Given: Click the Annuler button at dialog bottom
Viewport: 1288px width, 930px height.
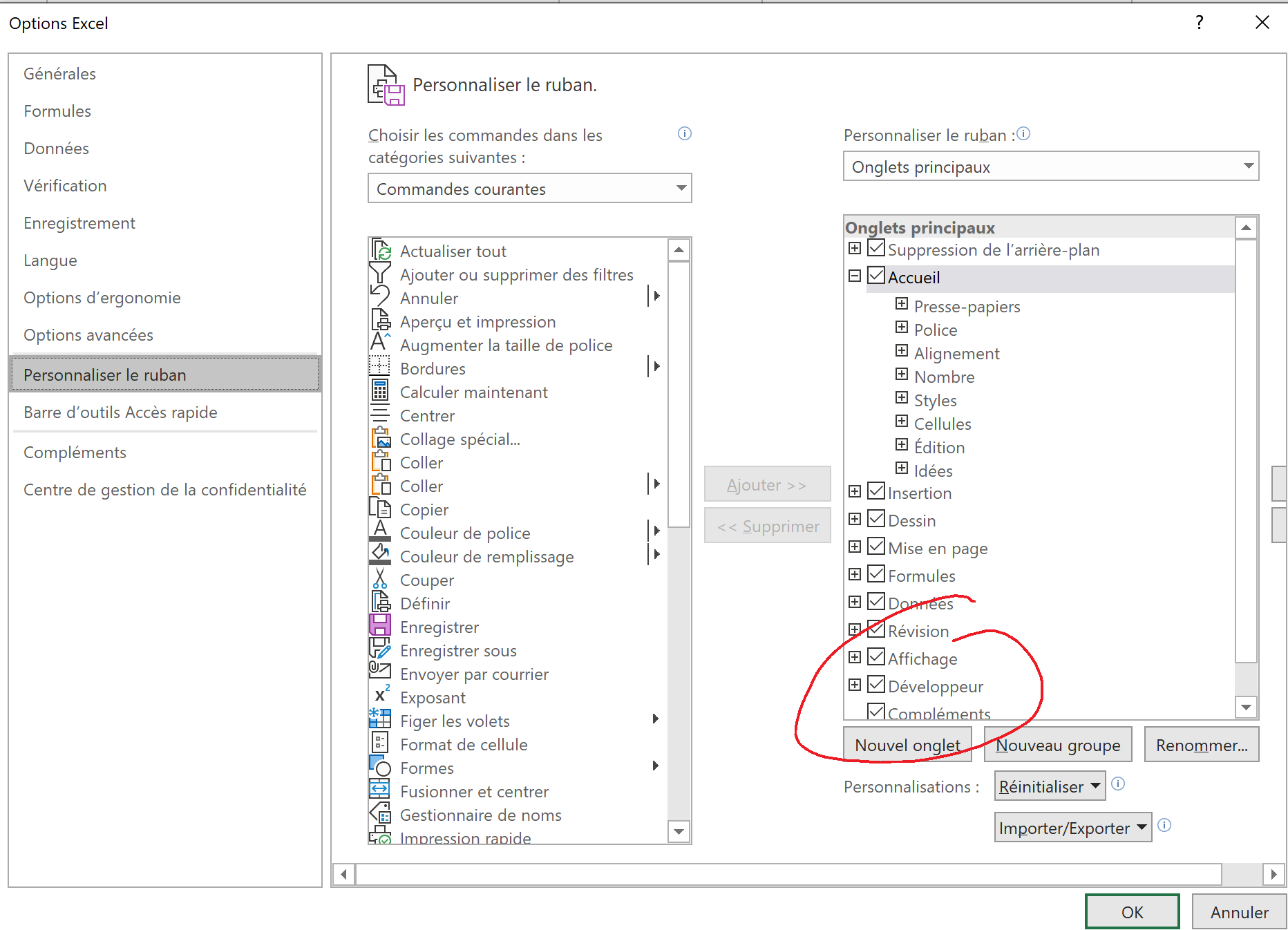Looking at the screenshot, I should coord(1239,911).
